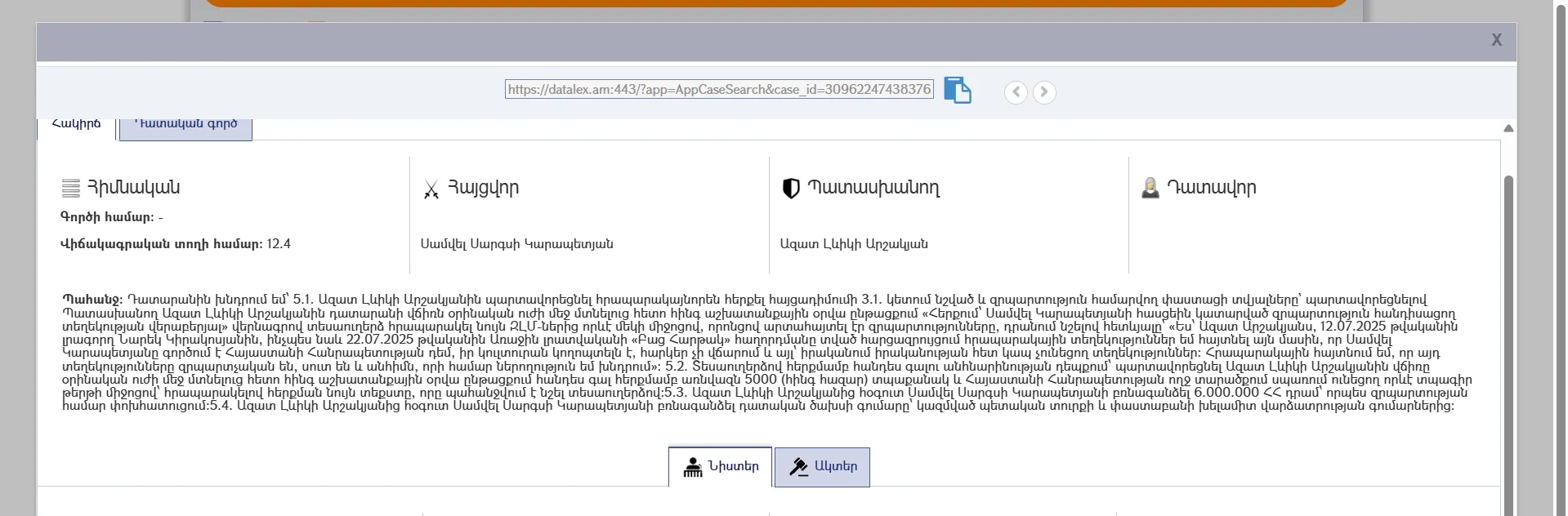The image size is (1568, 516).
Task: Click the crossed swords icon beside Հայցվոր
Action: coord(431,189)
